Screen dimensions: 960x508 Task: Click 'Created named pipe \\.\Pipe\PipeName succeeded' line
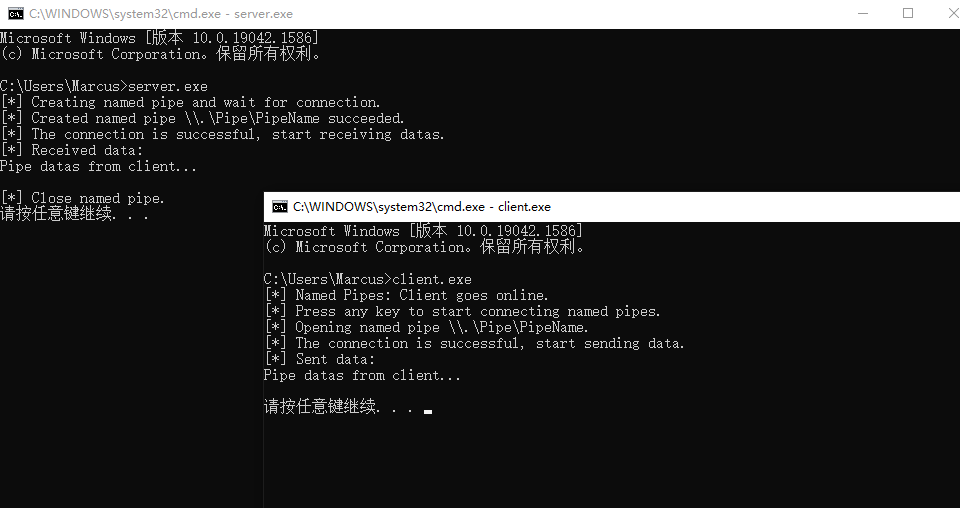[x=203, y=118]
